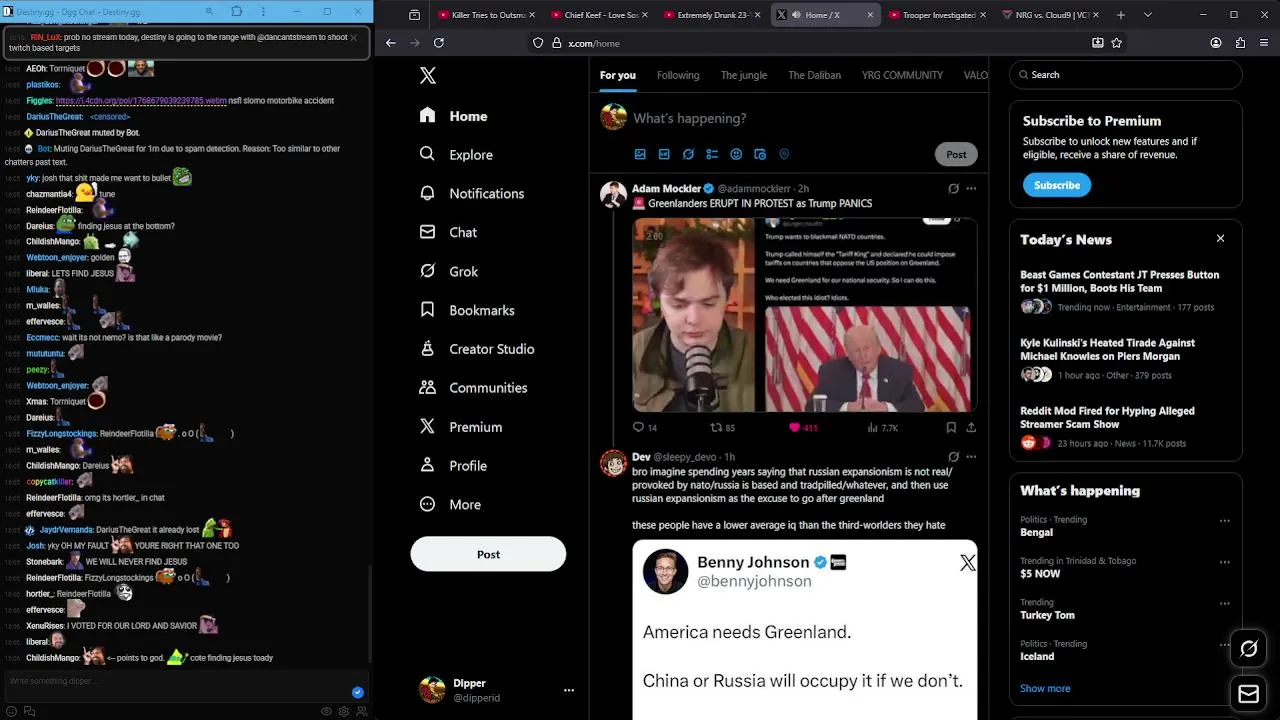Schedule the post with calendar icon
The image size is (1280, 720).
click(760, 154)
